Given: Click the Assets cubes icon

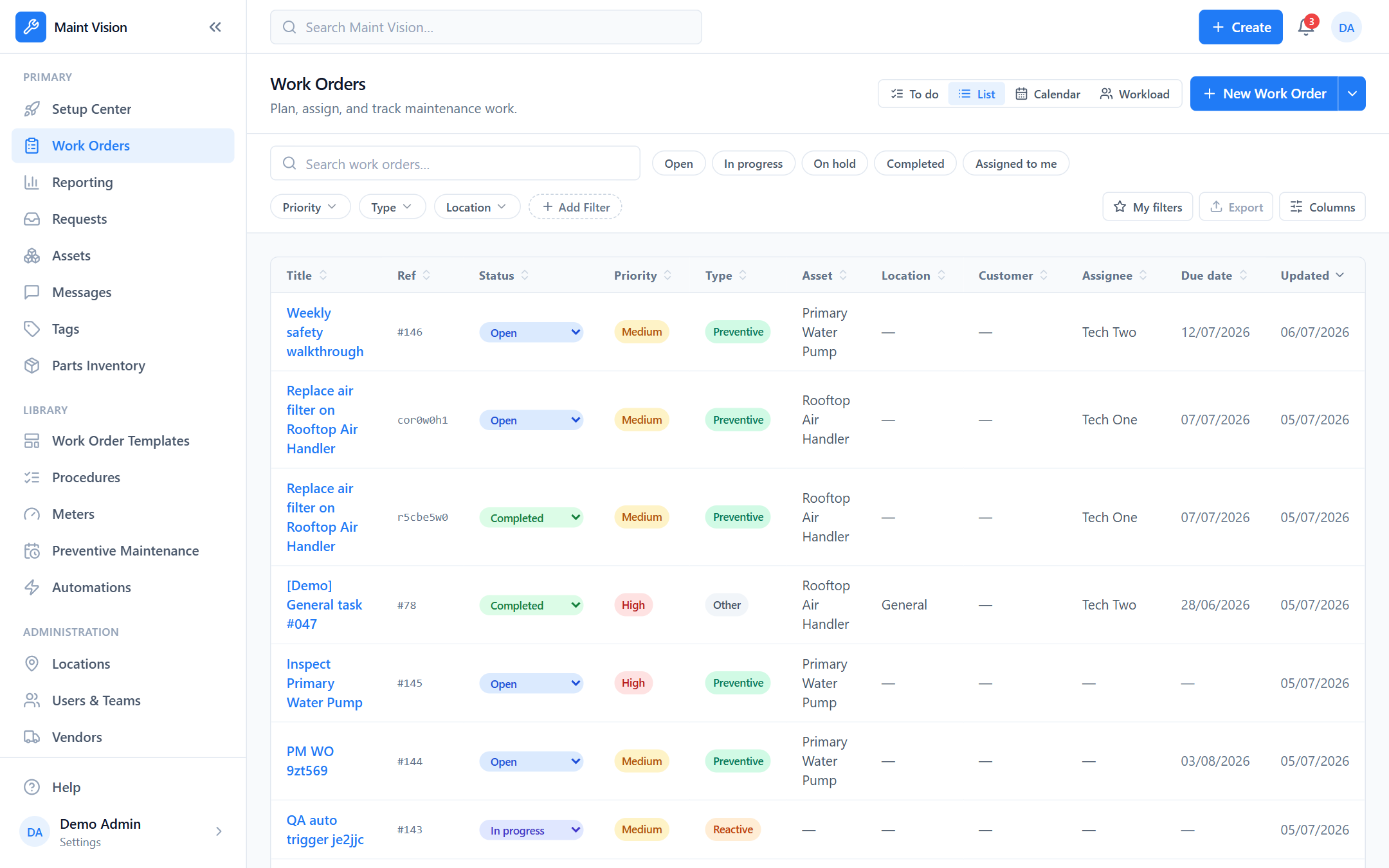Looking at the screenshot, I should coord(32,255).
